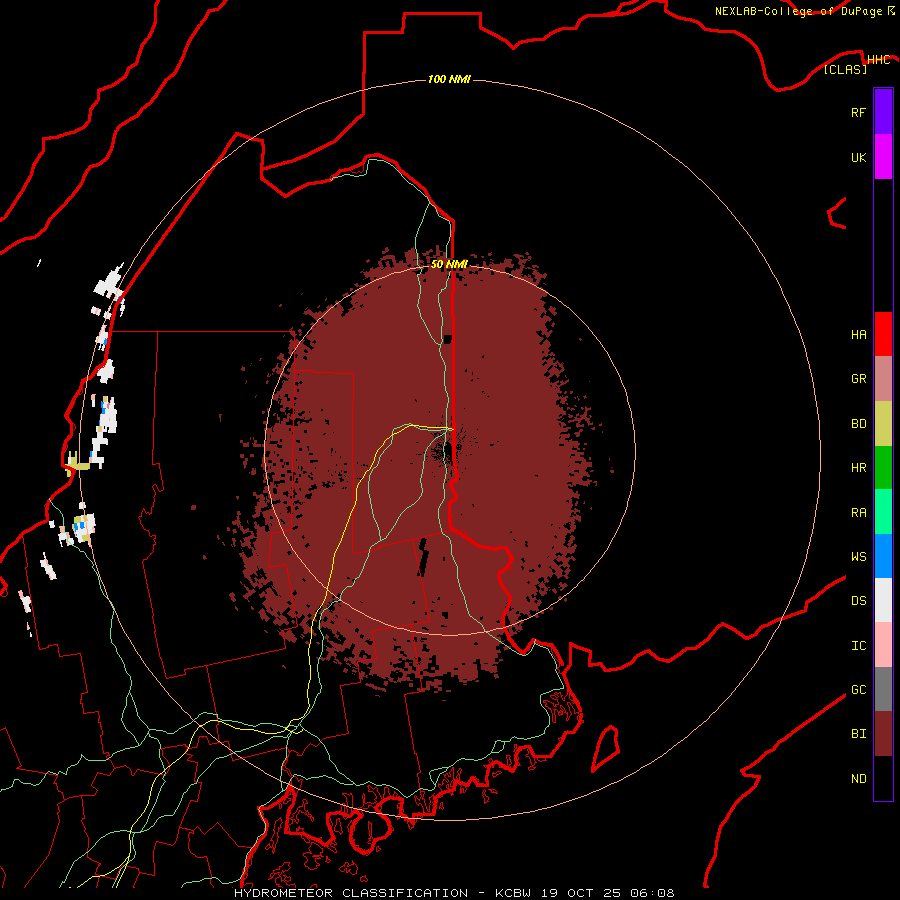Select the BD yellow legend block

pyautogui.click(x=883, y=424)
